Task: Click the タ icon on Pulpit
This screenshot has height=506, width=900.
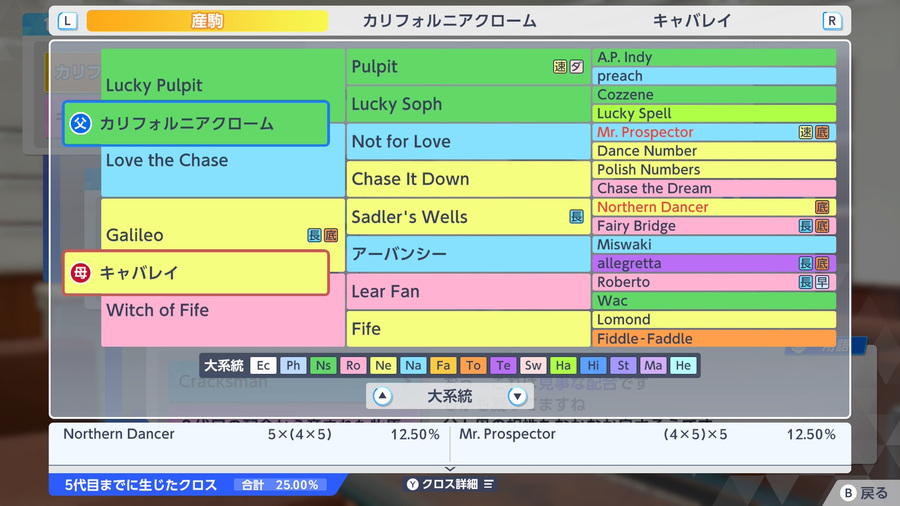Action: (x=576, y=67)
